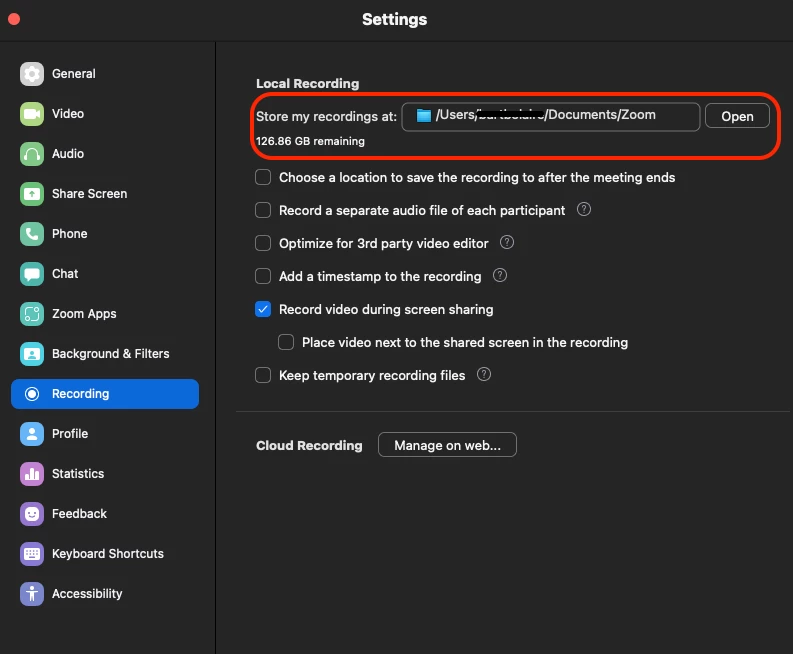
Task: Click the Chat bubble icon
Action: (x=32, y=274)
